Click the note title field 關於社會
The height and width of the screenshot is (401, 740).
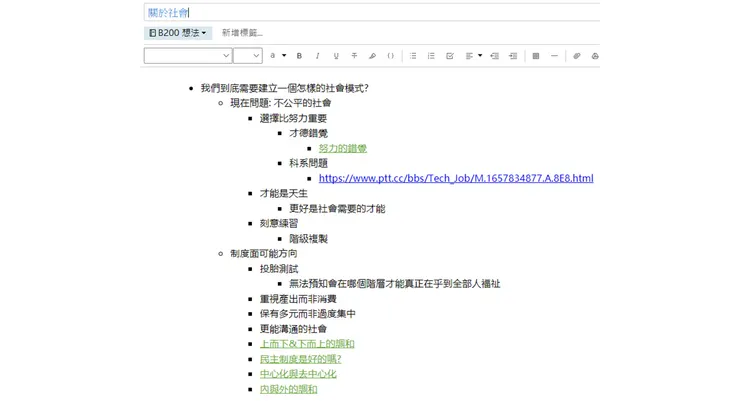pos(372,12)
